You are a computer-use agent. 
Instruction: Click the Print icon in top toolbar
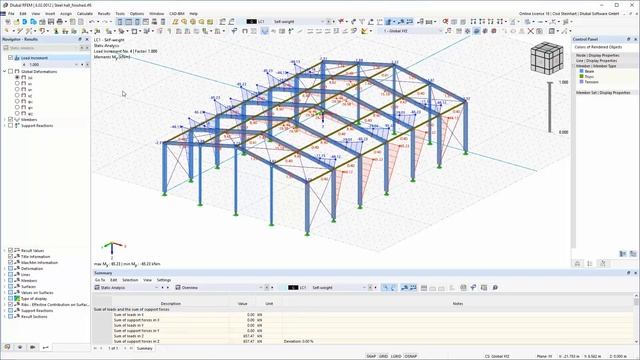60,22
